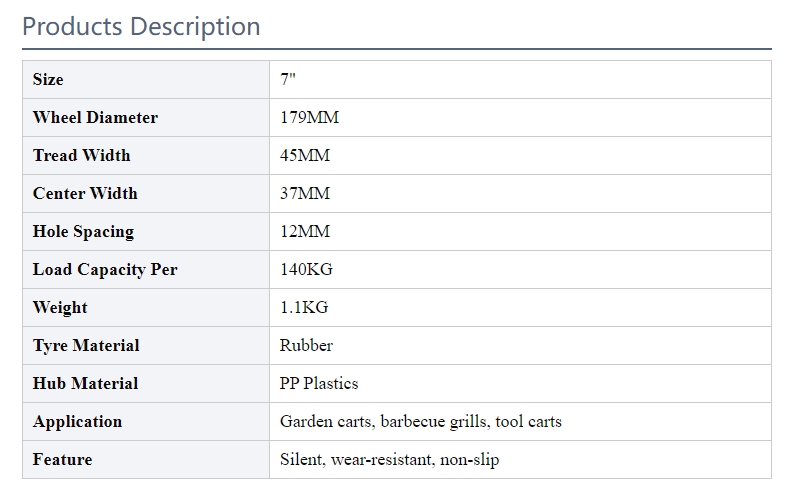
Task: Click the Rubber tyre material value
Action: coord(306,346)
